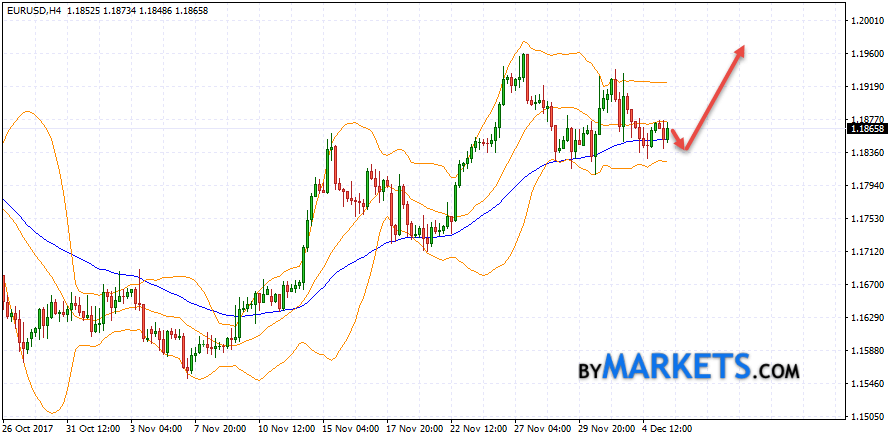Select the 1.19600 price level label
Viewport: 888px width, 440px height.
pyautogui.click(x=866, y=53)
